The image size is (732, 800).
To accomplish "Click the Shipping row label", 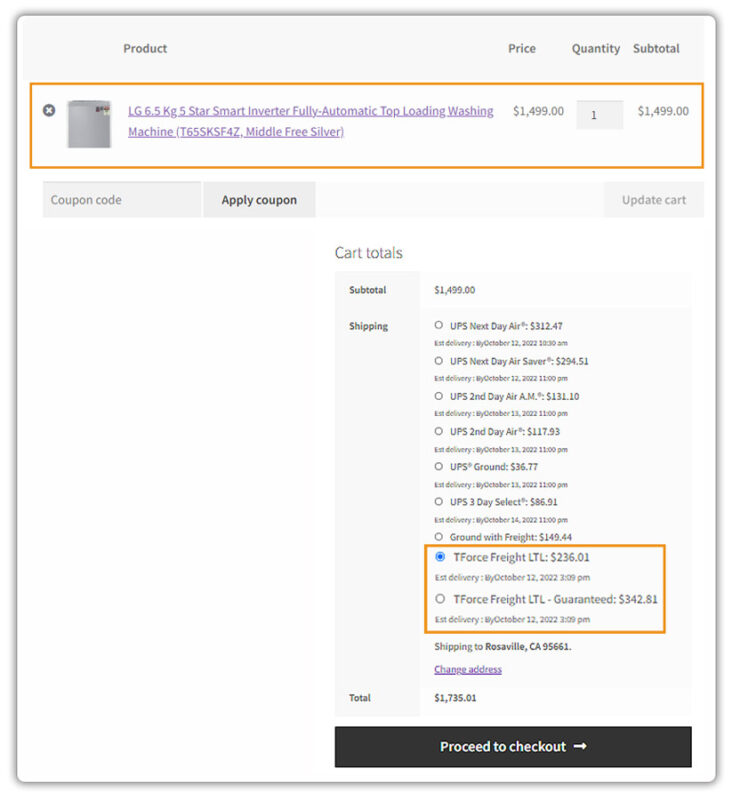I will [368, 326].
